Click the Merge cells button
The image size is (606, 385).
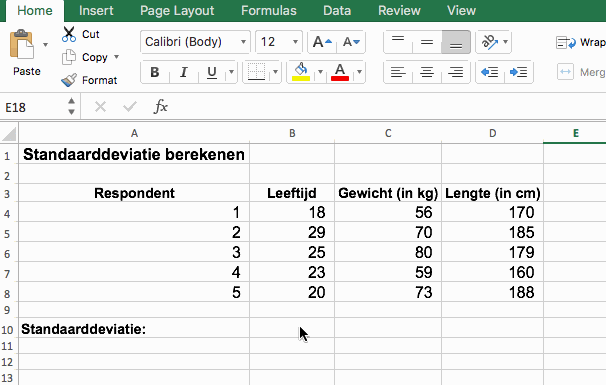click(x=581, y=72)
